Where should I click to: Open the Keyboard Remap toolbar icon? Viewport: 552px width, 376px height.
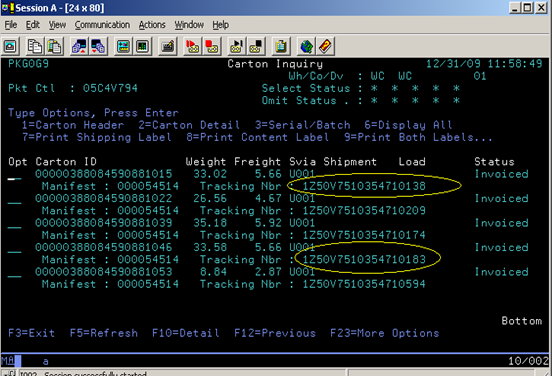pos(168,46)
